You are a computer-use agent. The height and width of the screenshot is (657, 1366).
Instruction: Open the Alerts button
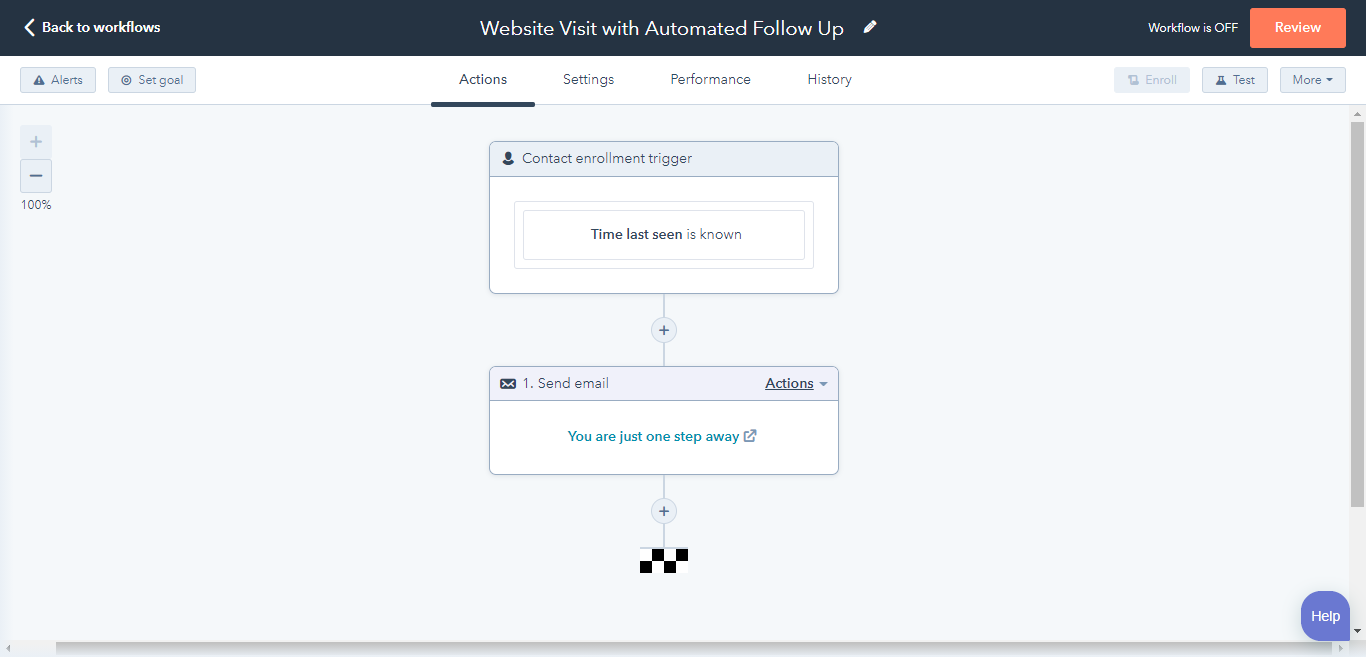tap(58, 80)
